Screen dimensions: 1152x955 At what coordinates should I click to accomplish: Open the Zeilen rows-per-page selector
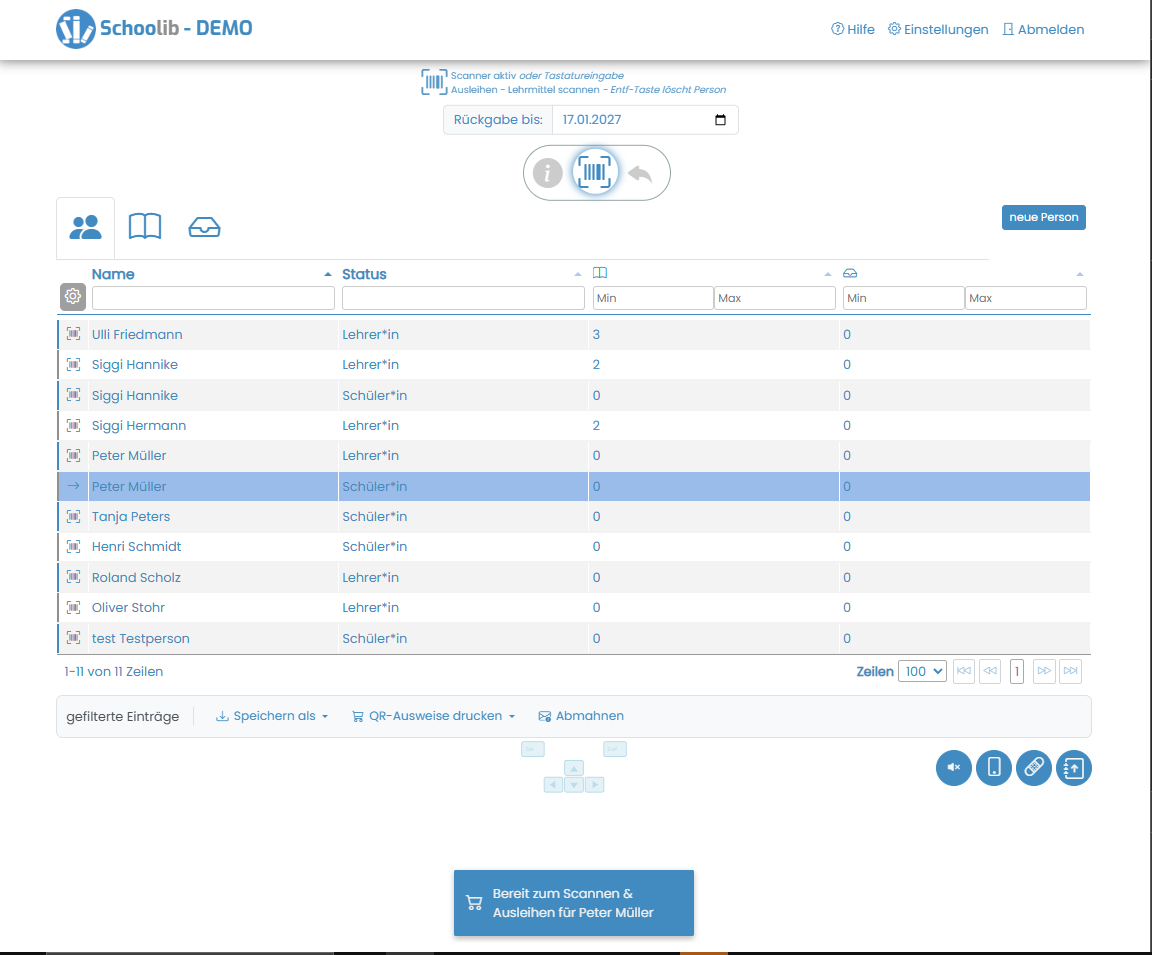pyautogui.click(x=922, y=671)
